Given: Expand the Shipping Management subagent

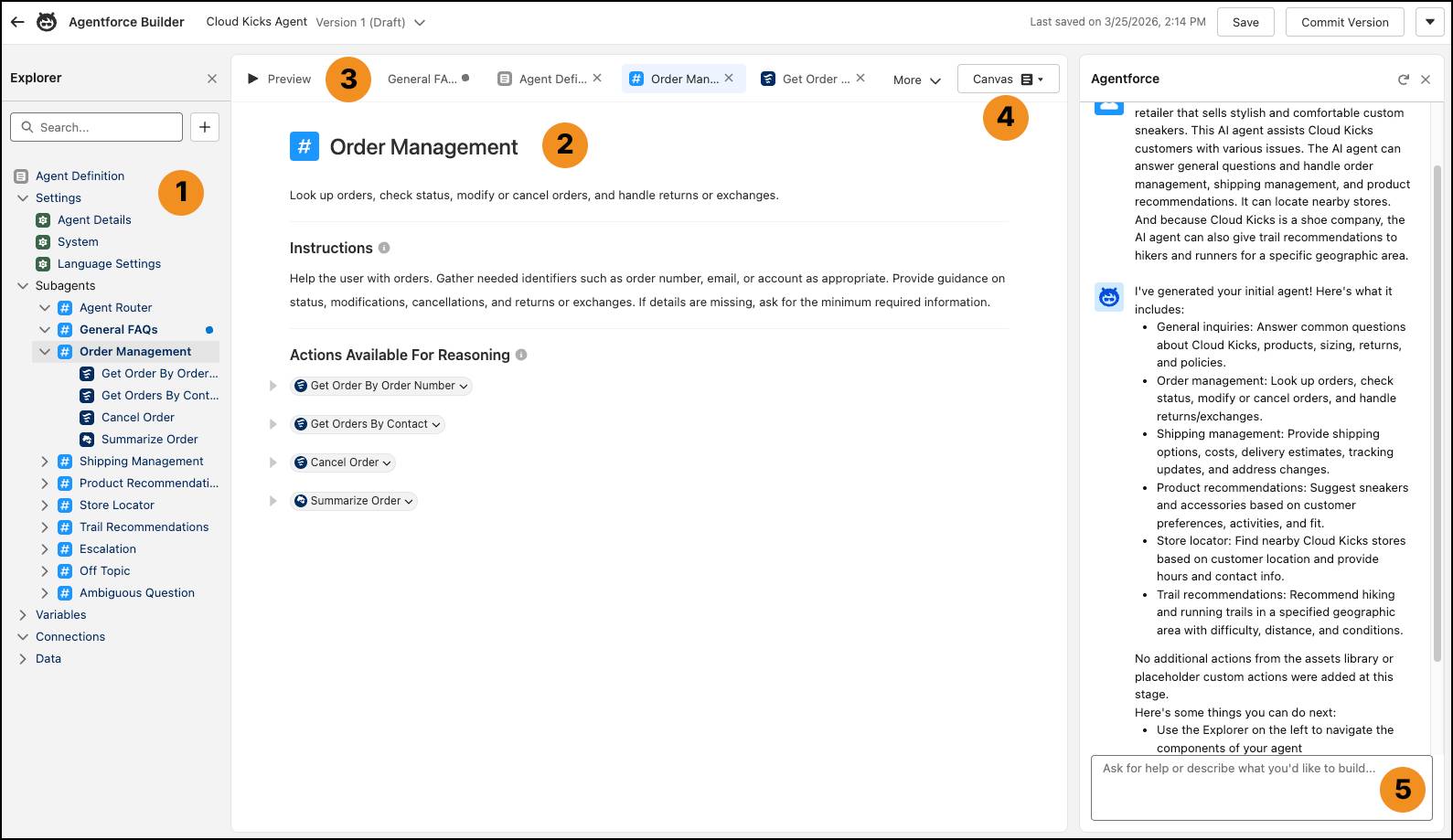Looking at the screenshot, I should pyautogui.click(x=45, y=461).
